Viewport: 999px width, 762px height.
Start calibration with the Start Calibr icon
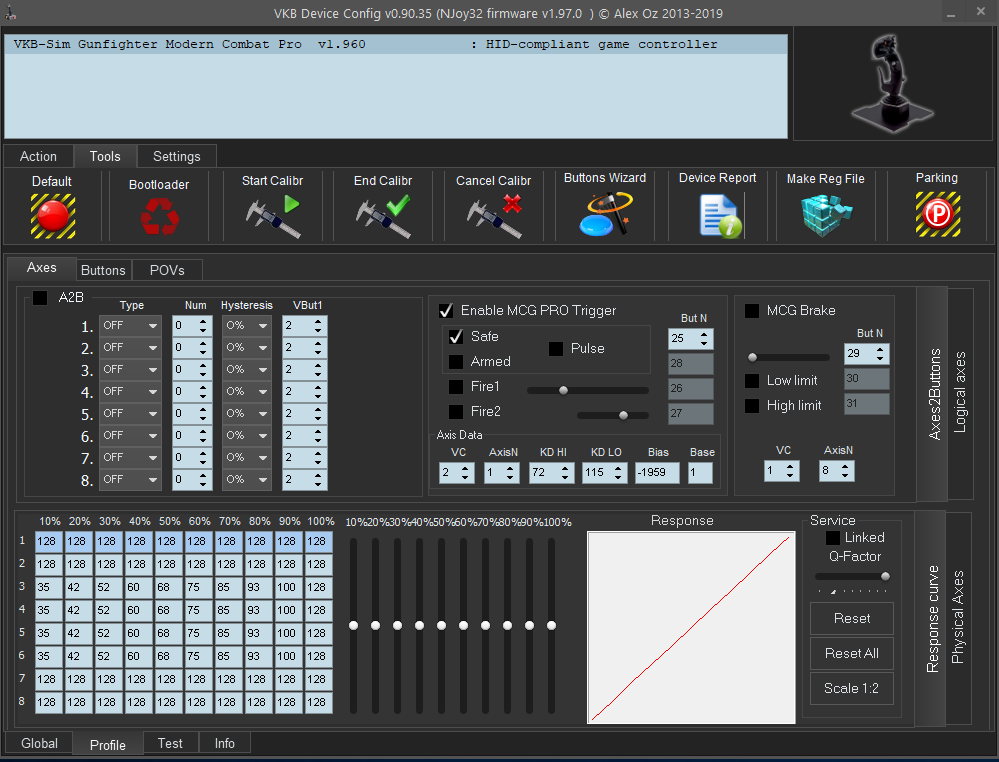click(273, 215)
